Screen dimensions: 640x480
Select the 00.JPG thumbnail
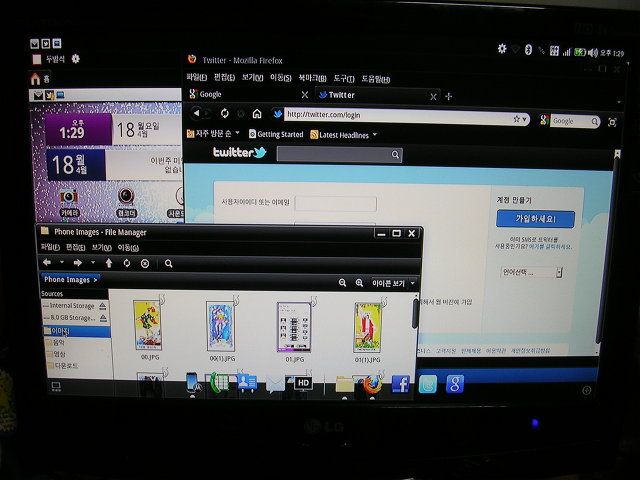click(148, 325)
